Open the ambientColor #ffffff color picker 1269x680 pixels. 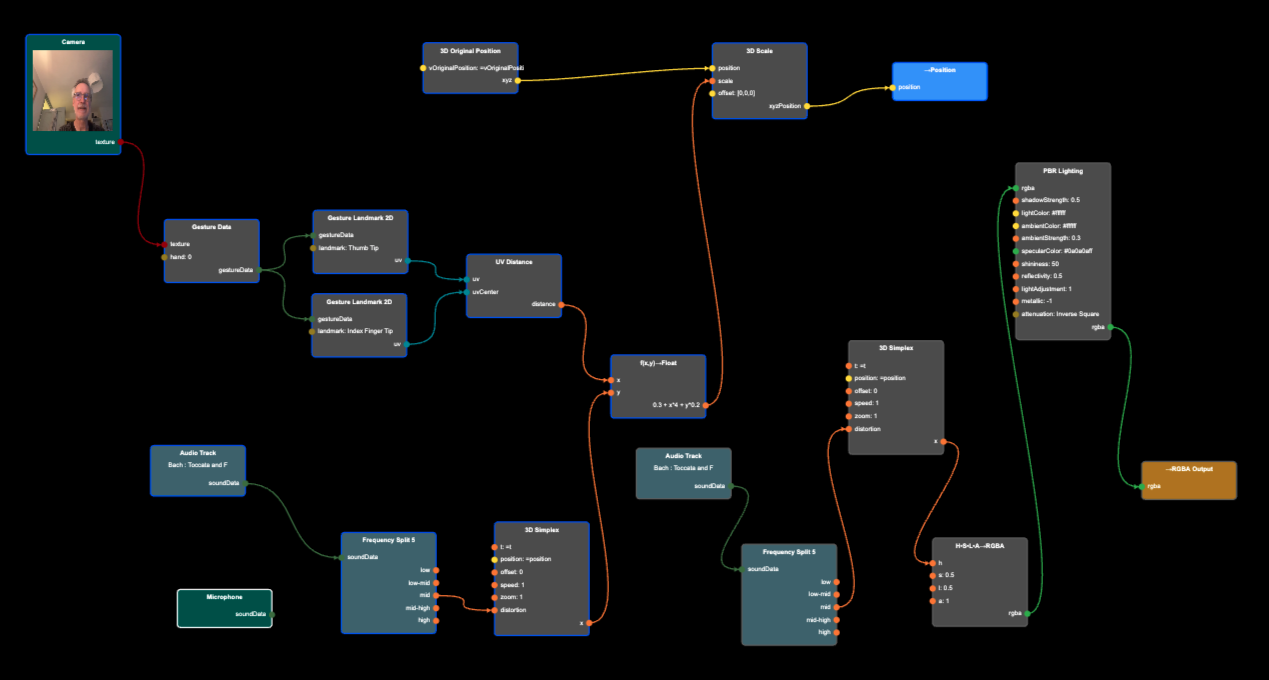tap(1049, 226)
